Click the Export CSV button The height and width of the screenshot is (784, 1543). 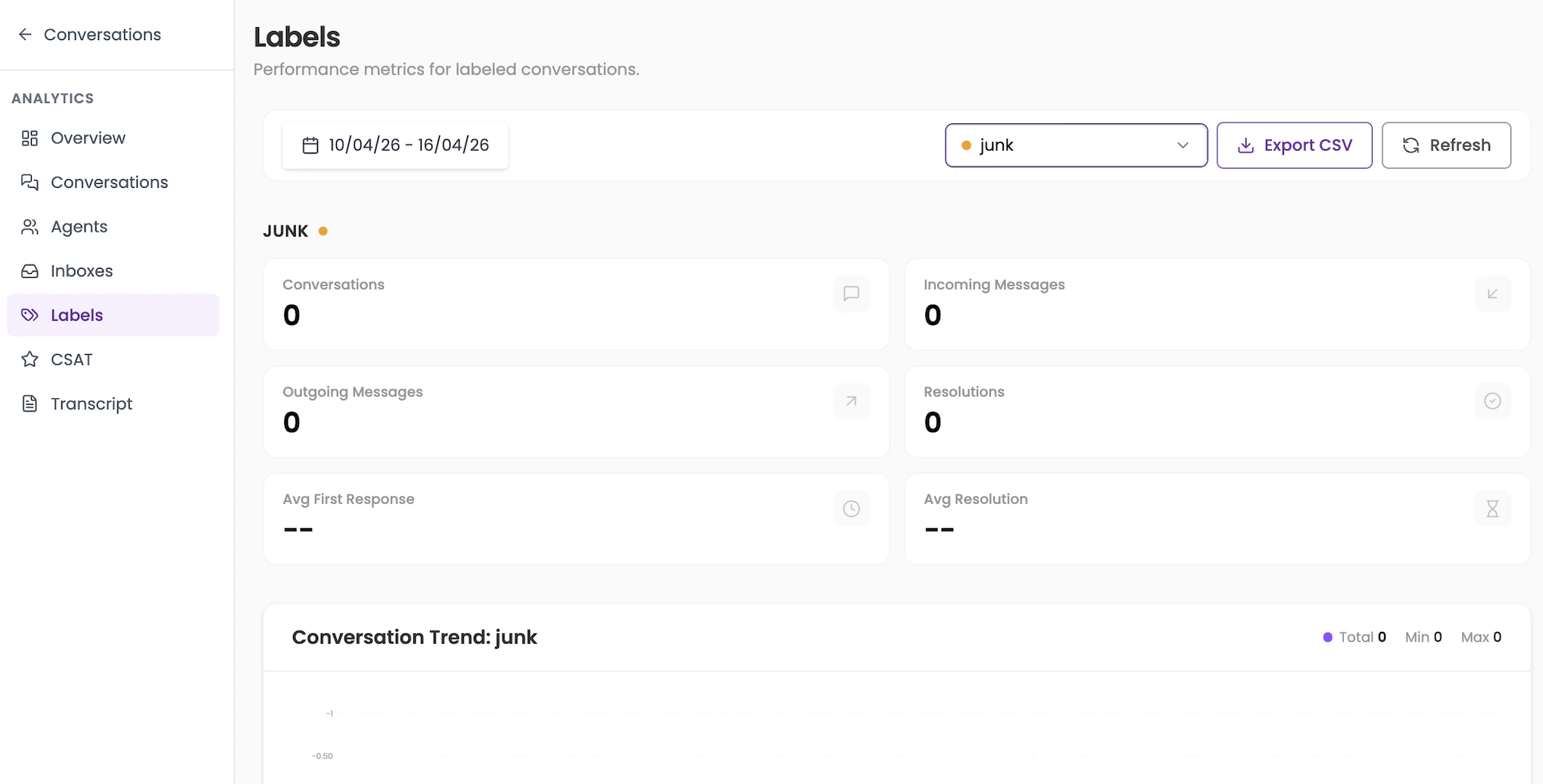click(1294, 145)
